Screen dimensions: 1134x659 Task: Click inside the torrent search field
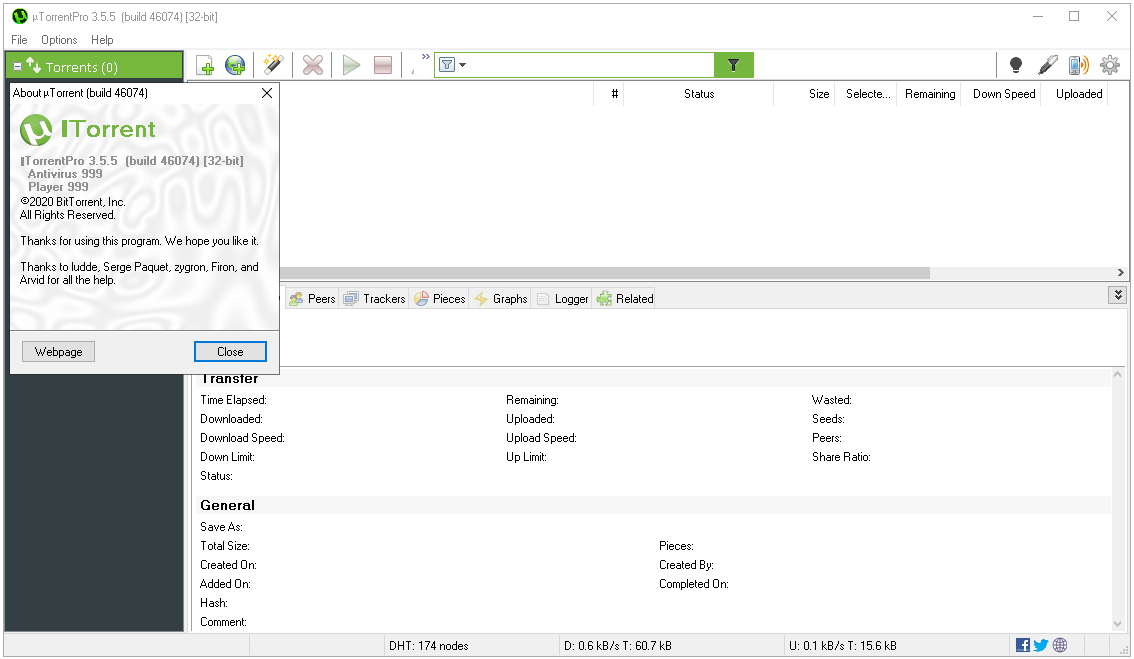click(x=590, y=65)
